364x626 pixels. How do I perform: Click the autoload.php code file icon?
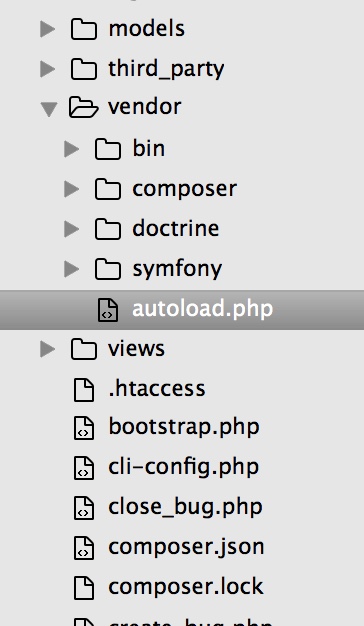(108, 310)
